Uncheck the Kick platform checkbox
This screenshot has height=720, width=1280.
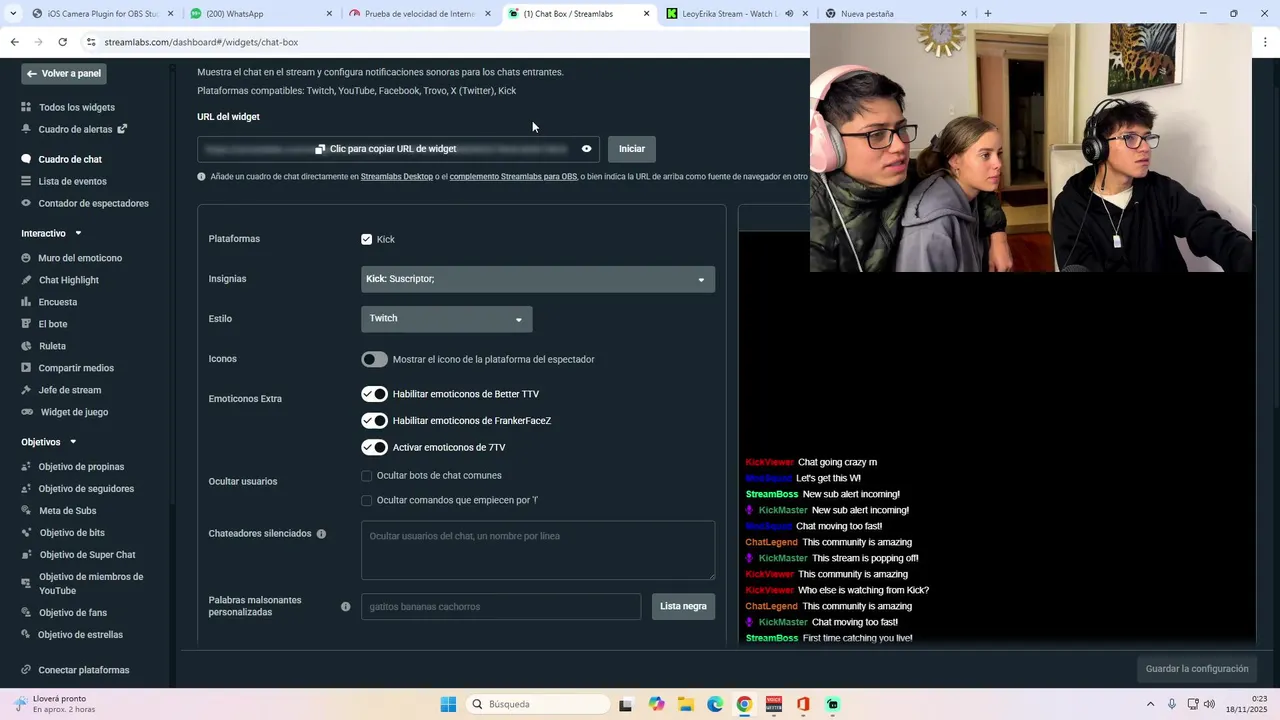point(366,239)
